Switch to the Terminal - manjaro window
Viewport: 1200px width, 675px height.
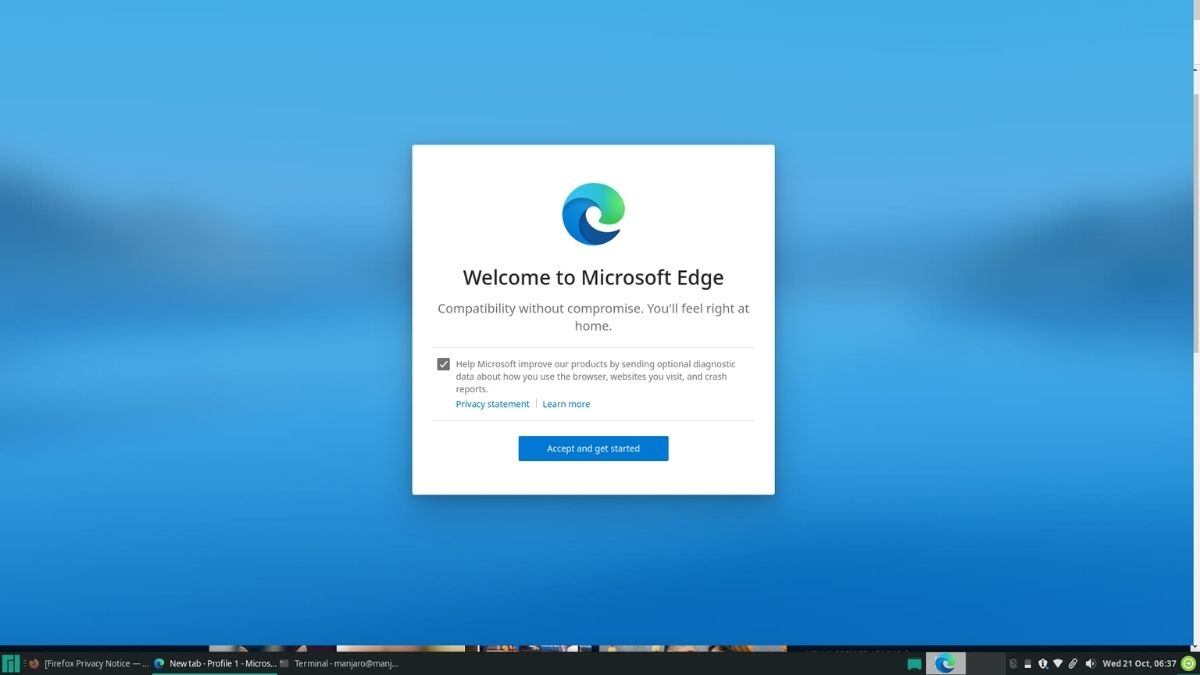coord(343,663)
